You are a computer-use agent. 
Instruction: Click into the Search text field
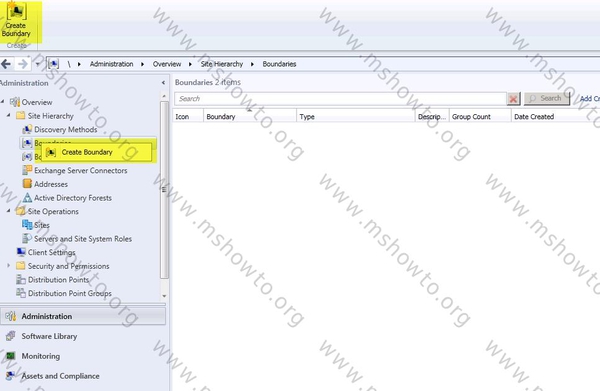click(x=341, y=99)
